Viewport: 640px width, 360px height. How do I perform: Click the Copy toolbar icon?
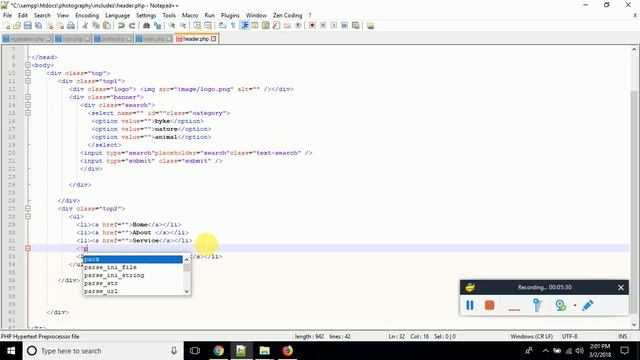(x=96, y=25)
